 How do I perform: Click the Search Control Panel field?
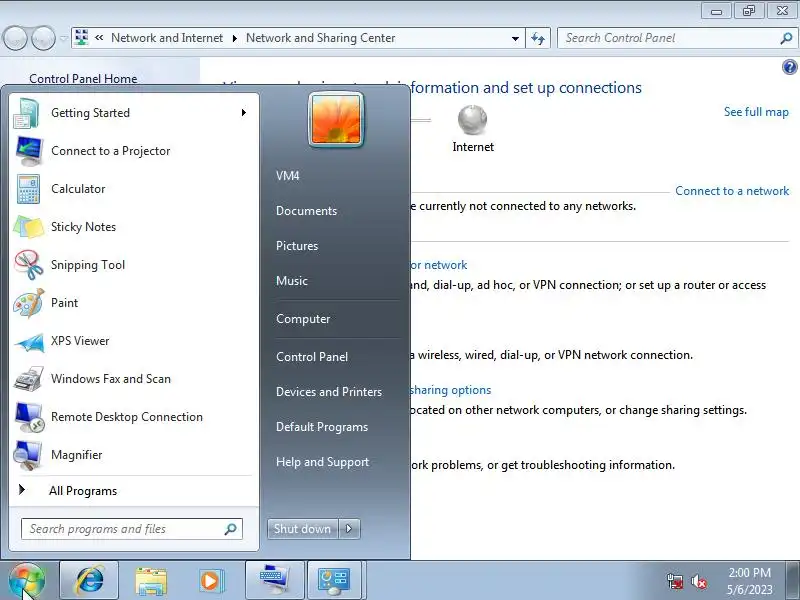[x=677, y=38]
